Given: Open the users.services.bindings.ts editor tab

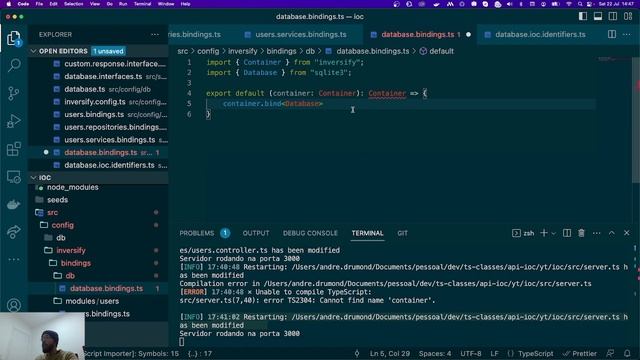Looking at the screenshot, I should point(301,35).
